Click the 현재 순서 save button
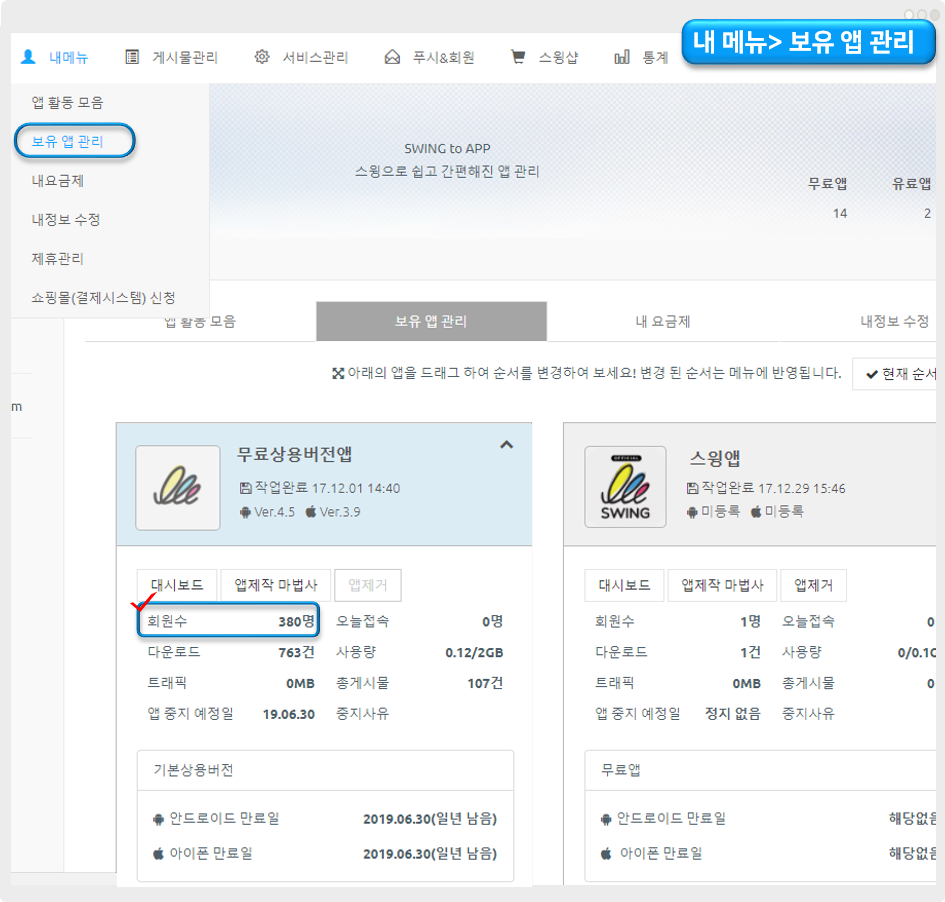Viewport: 945px width, 902px height. [x=897, y=373]
